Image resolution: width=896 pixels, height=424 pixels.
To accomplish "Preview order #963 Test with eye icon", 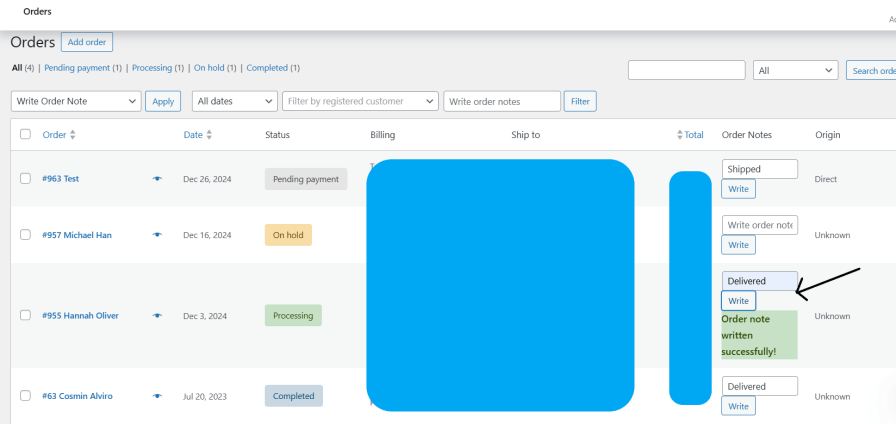I will [x=157, y=179].
